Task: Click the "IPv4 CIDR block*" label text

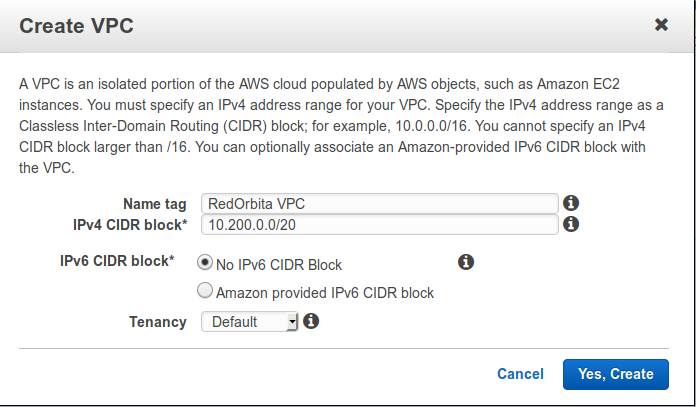Action: tap(130, 223)
